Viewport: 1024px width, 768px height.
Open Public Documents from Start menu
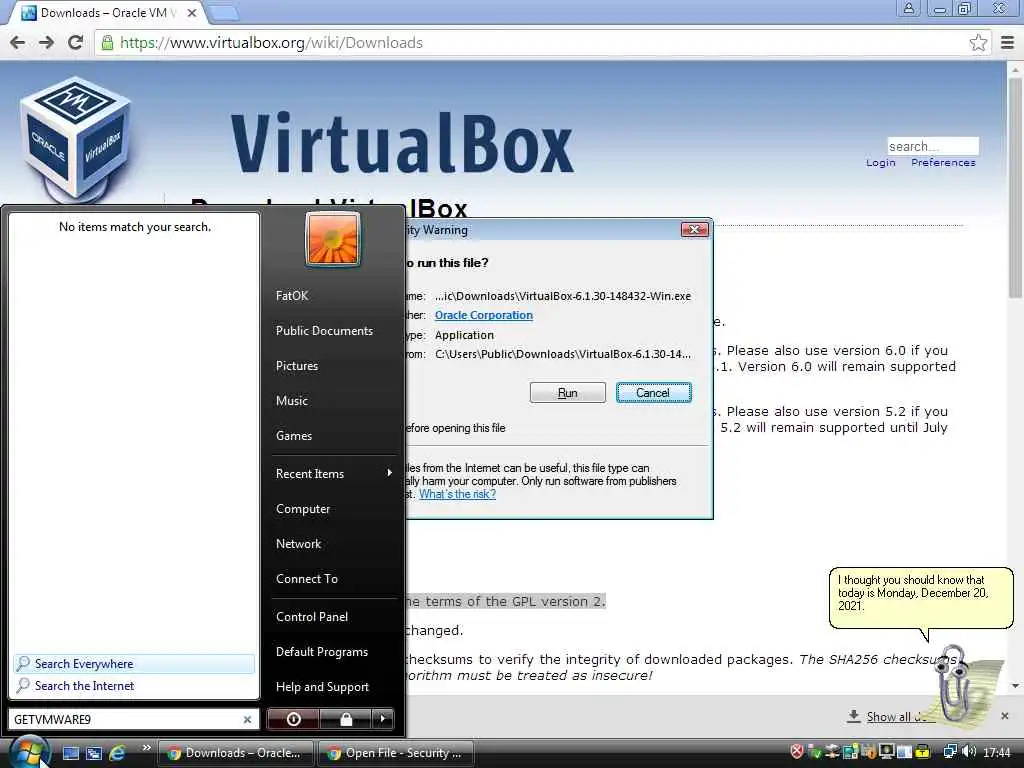tap(324, 331)
